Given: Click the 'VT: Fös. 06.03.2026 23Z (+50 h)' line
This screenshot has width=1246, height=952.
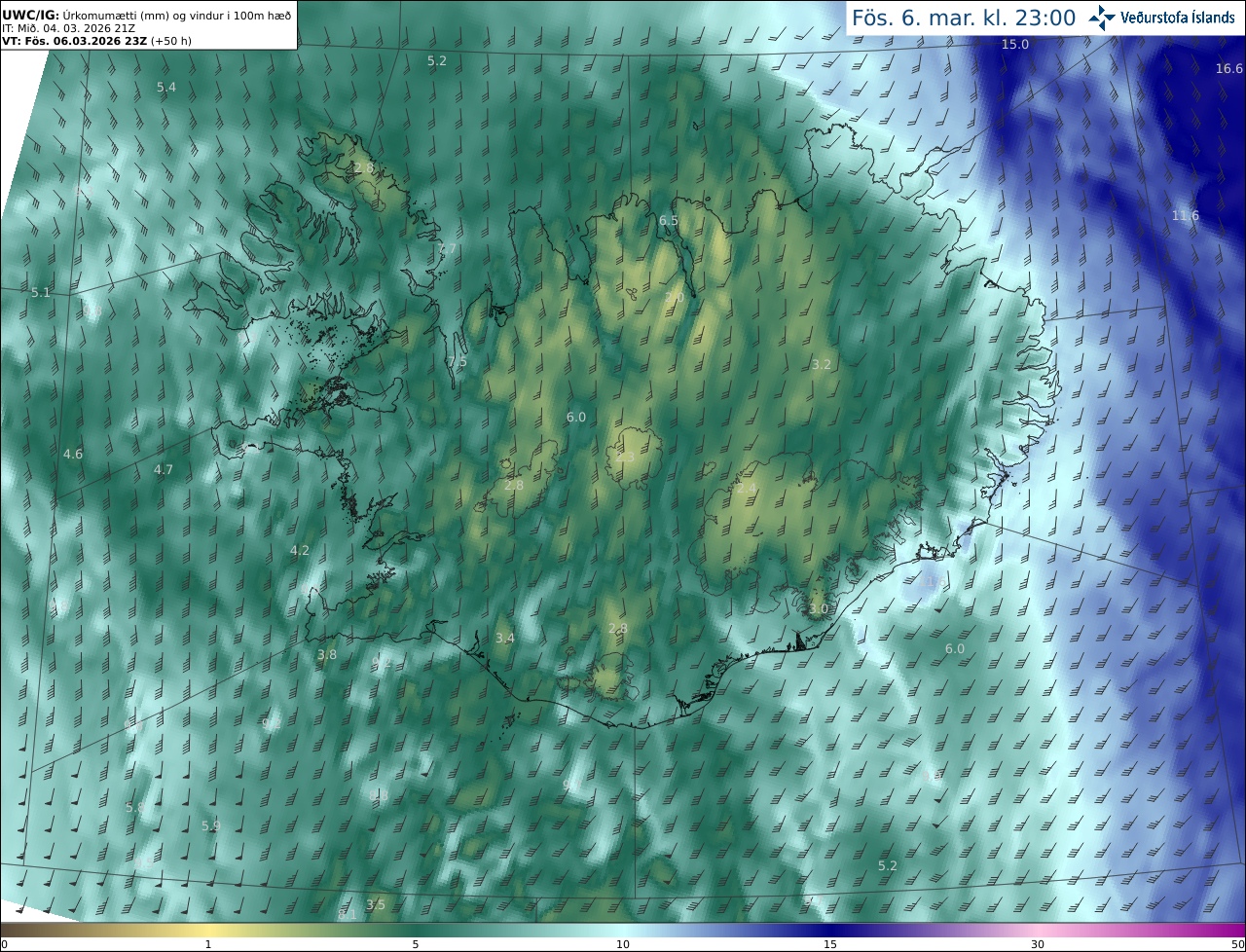Looking at the screenshot, I should (x=96, y=41).
